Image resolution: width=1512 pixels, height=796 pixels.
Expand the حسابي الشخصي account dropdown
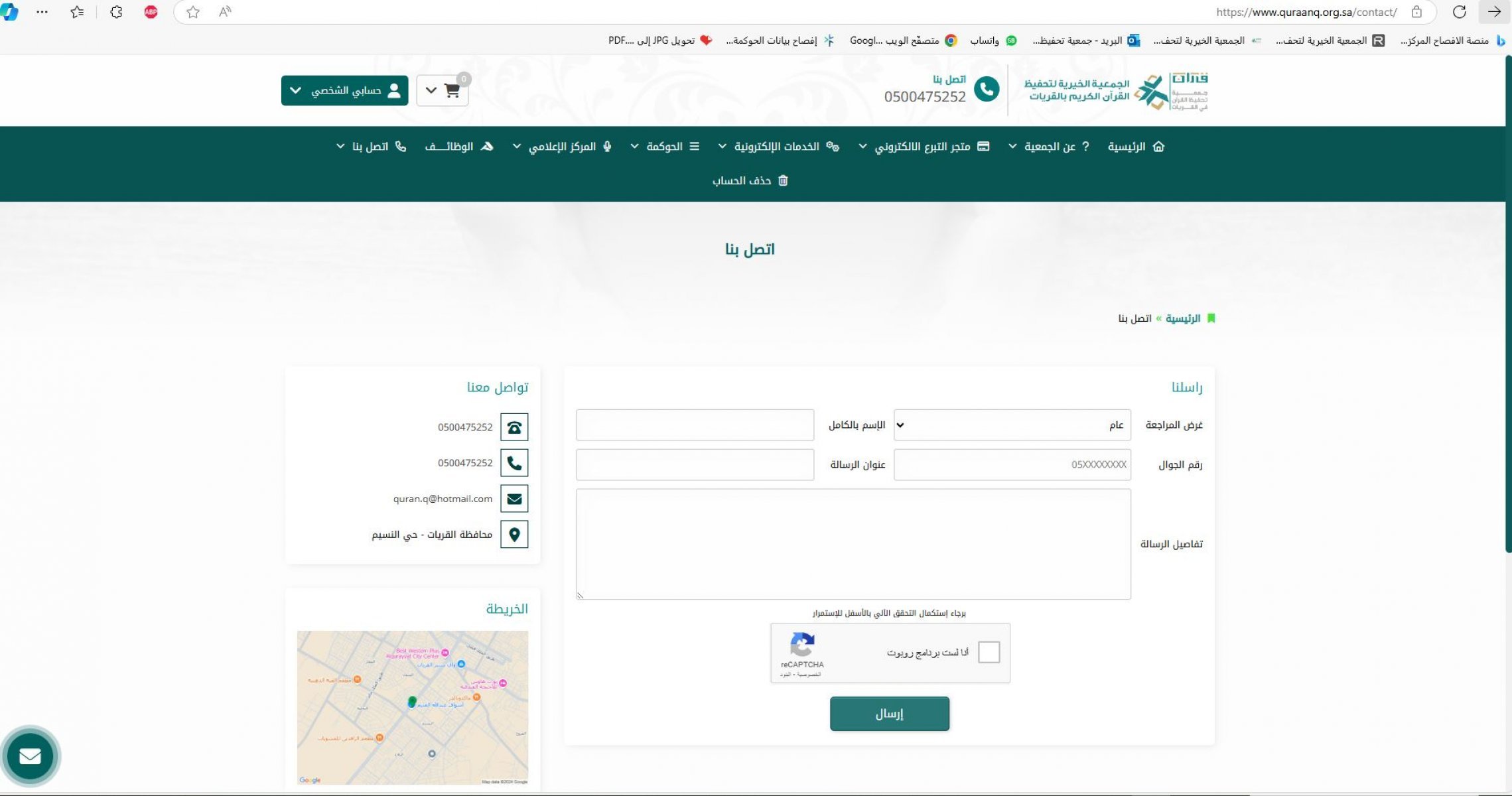click(344, 91)
